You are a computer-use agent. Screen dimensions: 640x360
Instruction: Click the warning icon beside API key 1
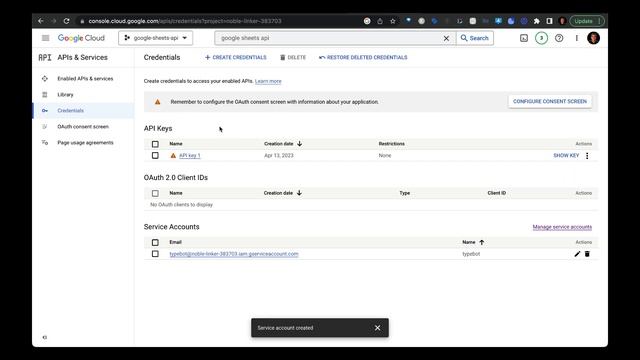tap(173, 156)
